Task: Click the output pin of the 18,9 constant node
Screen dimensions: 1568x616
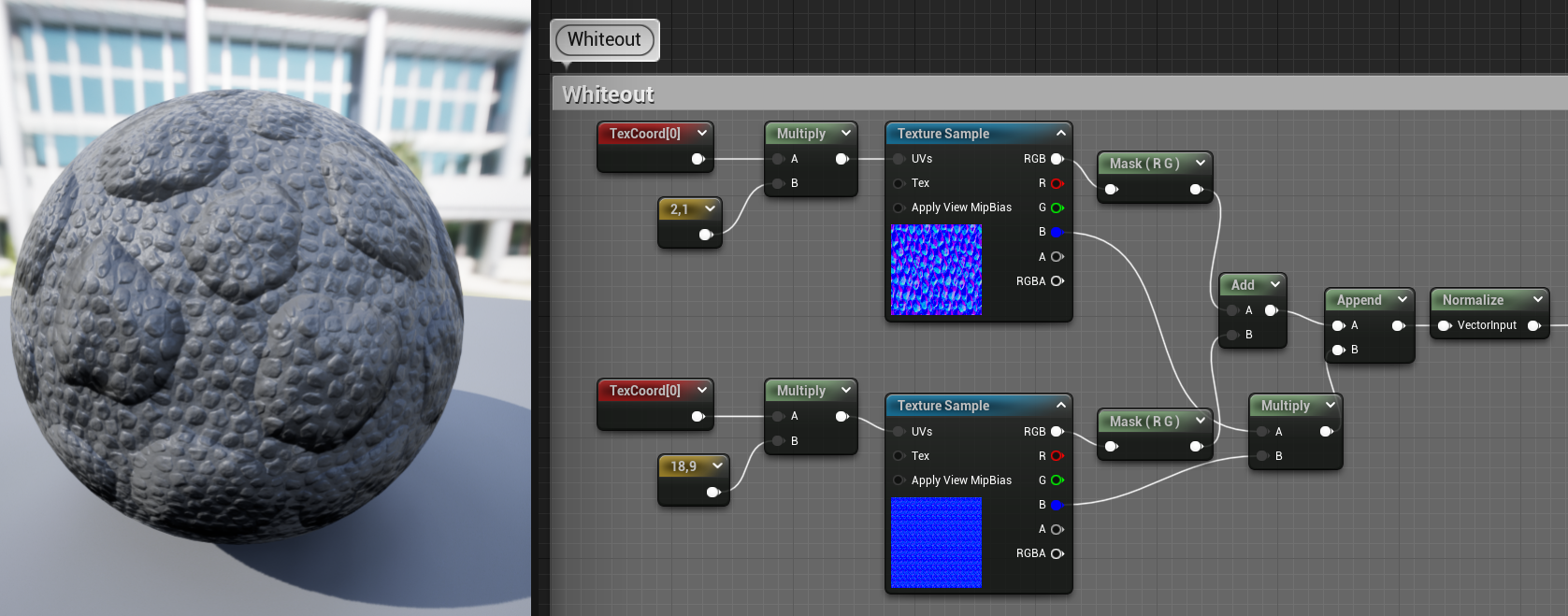Action: [x=713, y=492]
